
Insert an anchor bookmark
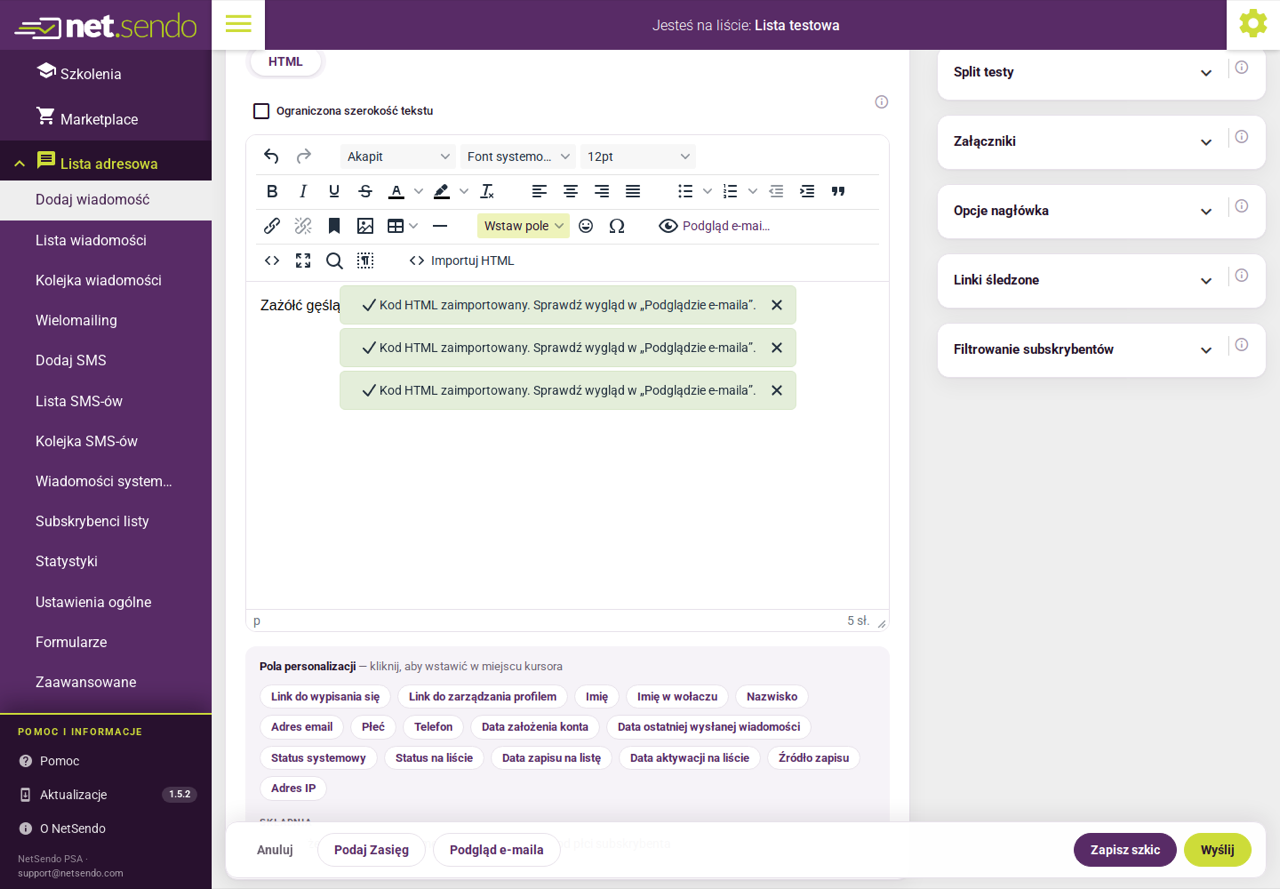coord(334,226)
